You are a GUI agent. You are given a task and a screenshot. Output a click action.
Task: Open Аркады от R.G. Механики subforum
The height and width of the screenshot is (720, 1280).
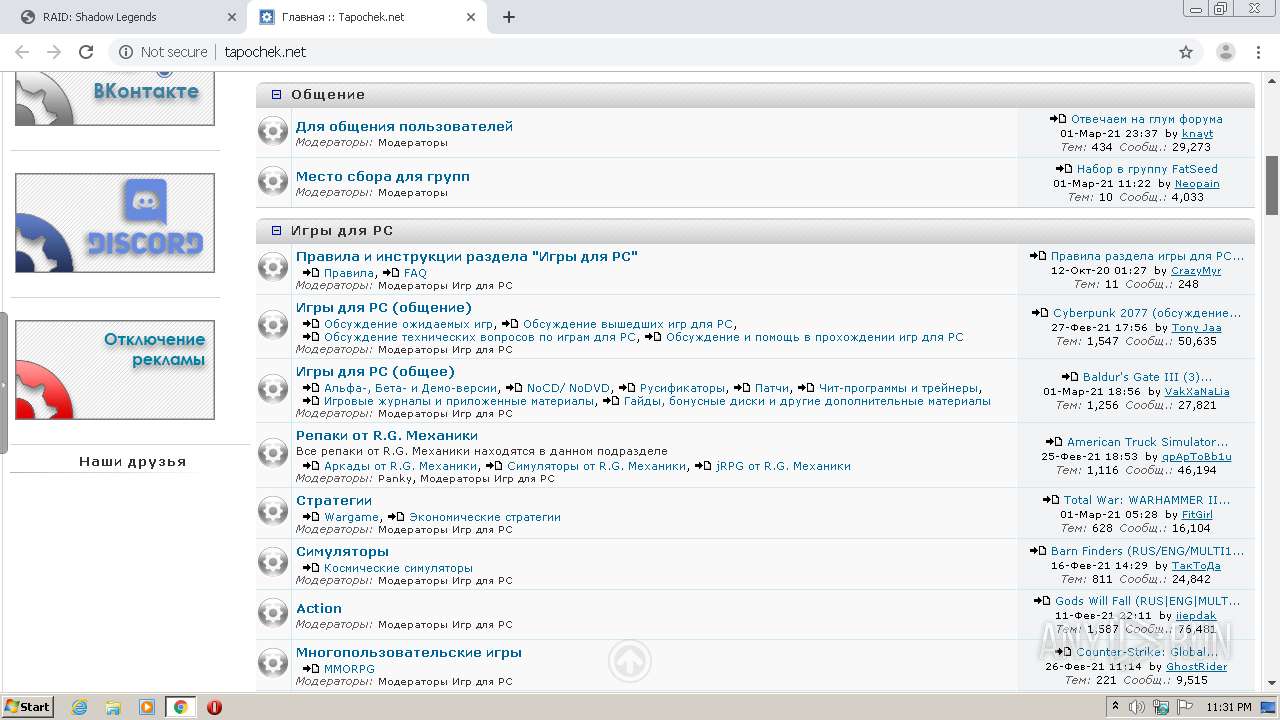point(400,466)
